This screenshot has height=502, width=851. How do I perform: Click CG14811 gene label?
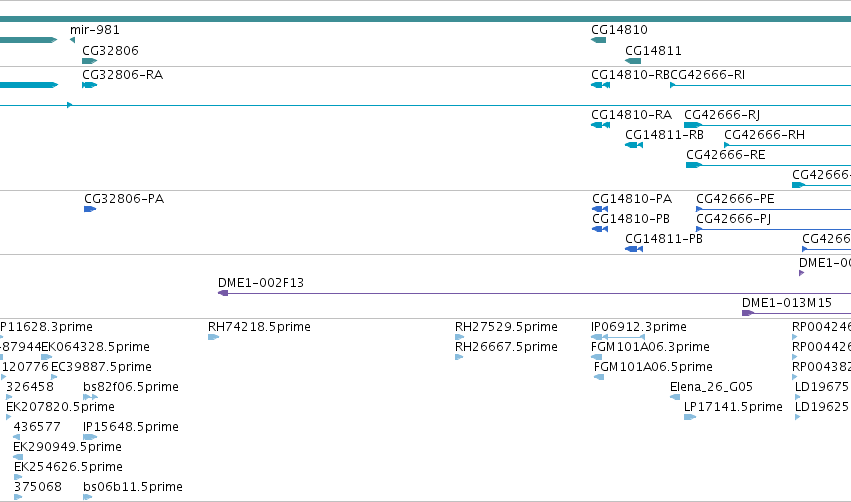[653, 50]
